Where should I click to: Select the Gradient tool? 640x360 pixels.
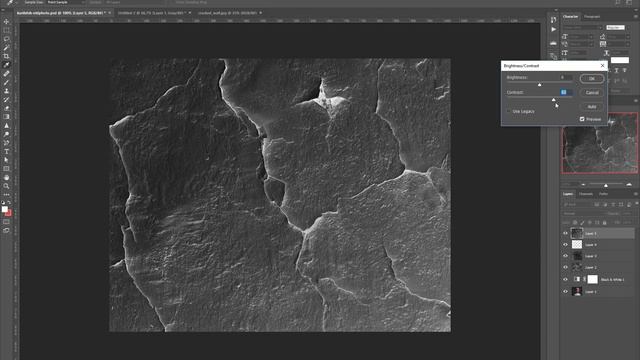[6, 117]
